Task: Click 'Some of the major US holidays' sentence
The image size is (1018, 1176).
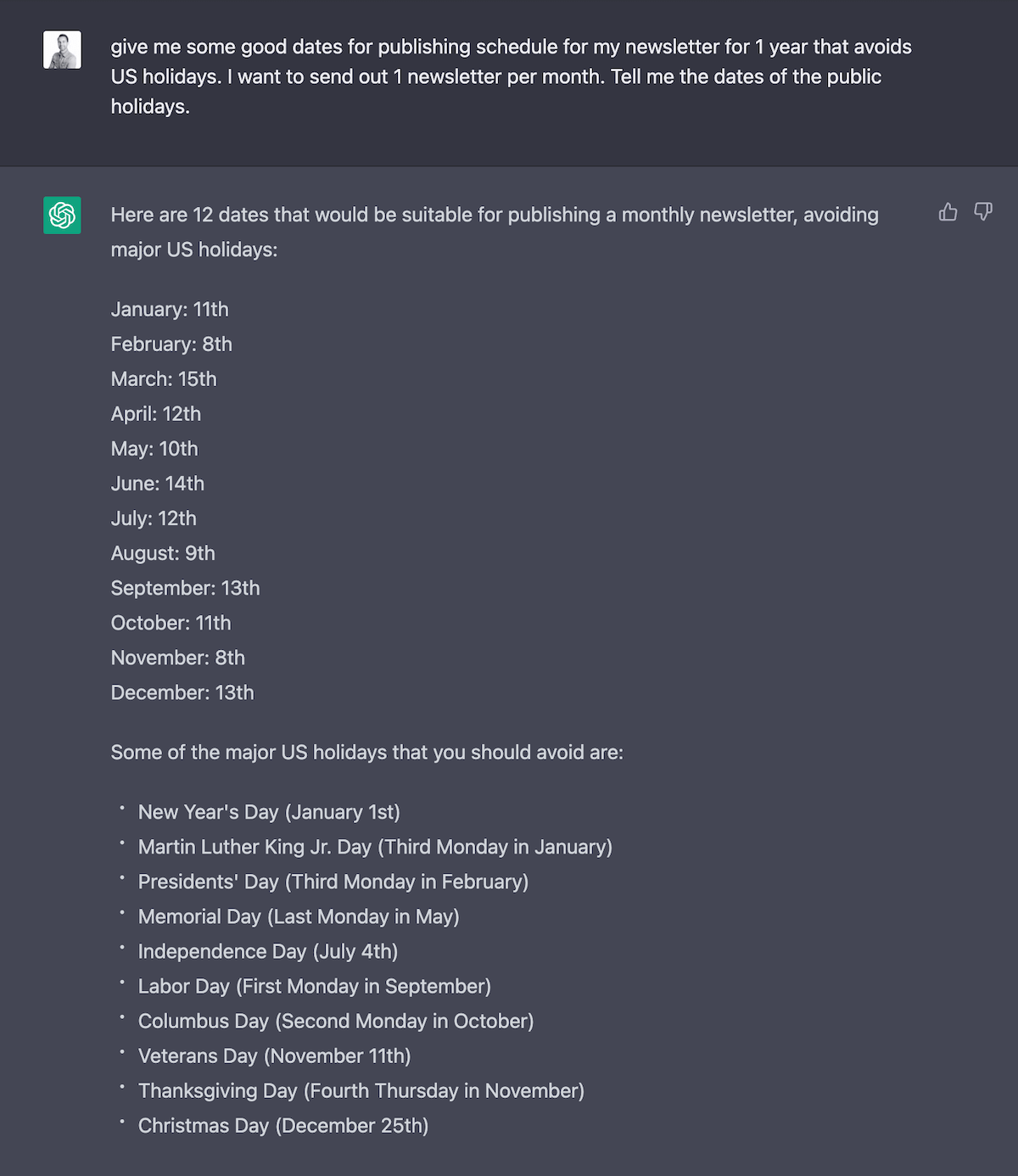Action: click(366, 753)
